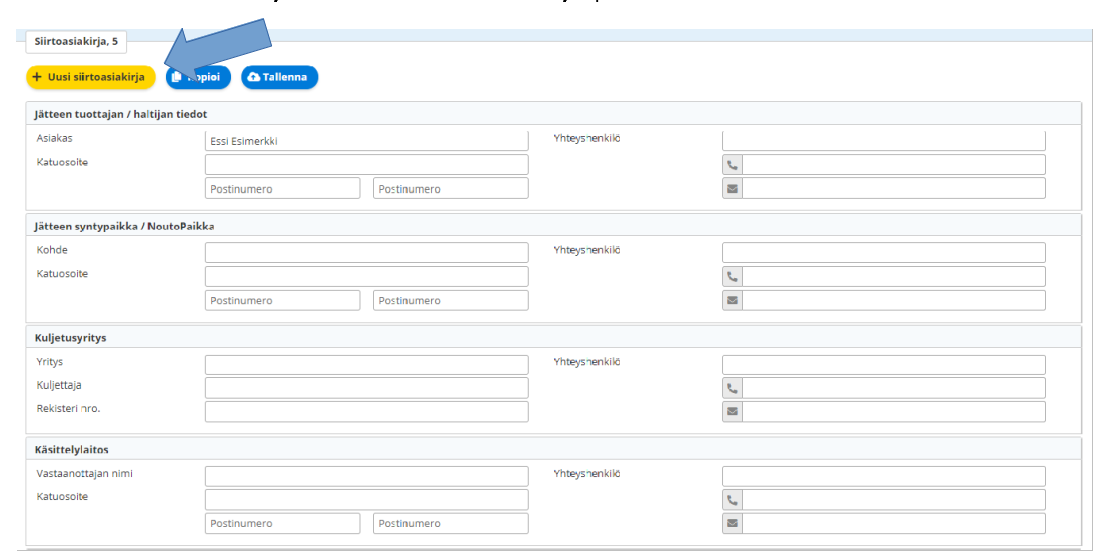Save with the Tallenna button
This screenshot has width=1099, height=558.
click(280, 77)
